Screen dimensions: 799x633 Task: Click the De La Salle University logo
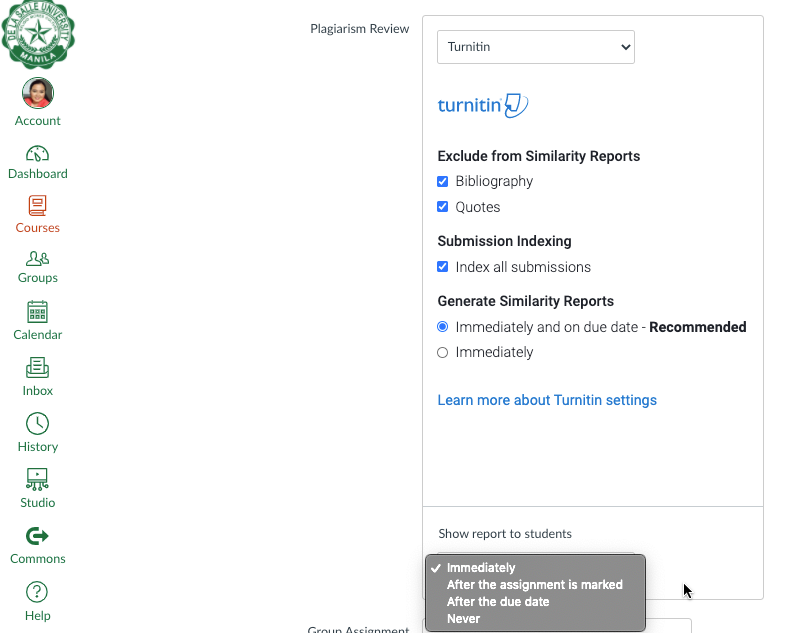pyautogui.click(x=38, y=34)
